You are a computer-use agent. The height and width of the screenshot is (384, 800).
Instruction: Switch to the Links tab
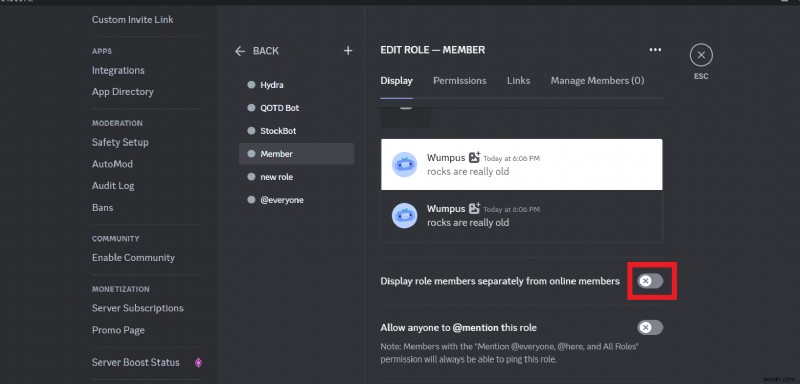click(x=518, y=81)
